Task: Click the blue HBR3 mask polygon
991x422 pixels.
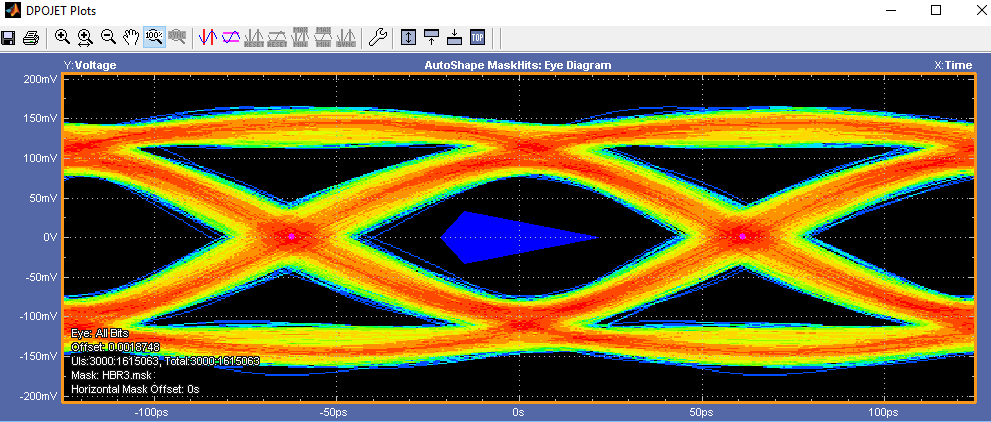Action: (x=490, y=237)
